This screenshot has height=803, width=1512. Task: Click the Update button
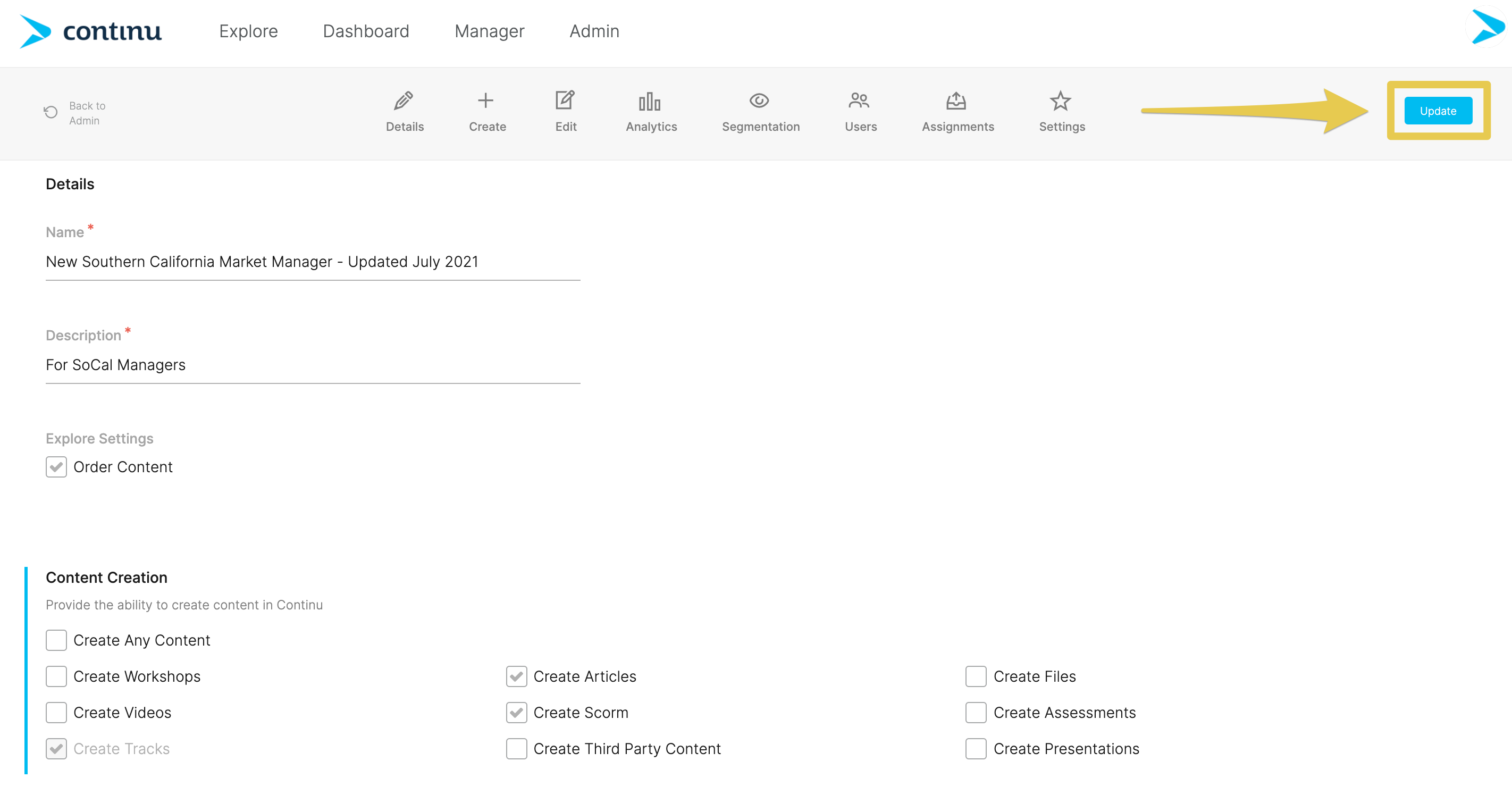pos(1438,111)
